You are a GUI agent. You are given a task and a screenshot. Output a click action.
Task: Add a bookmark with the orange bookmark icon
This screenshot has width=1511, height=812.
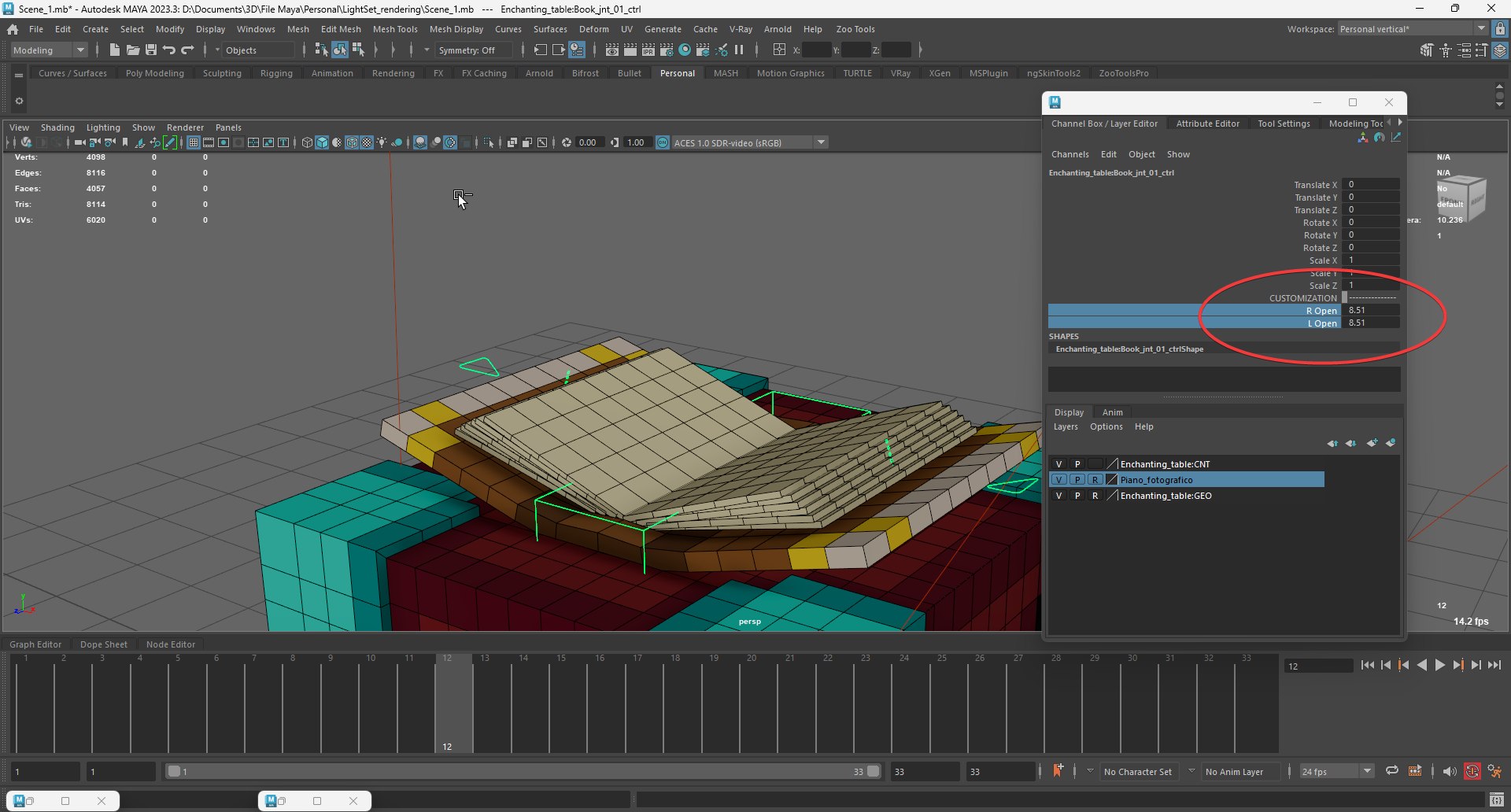pos(1058,770)
